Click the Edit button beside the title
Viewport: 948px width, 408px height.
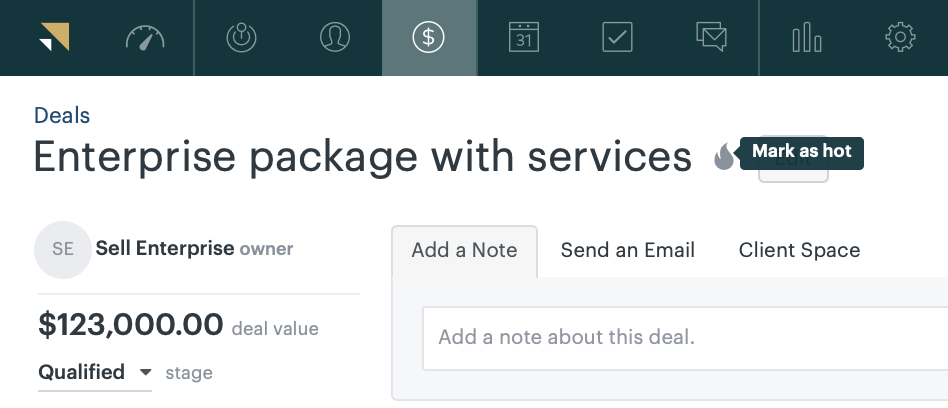pyautogui.click(x=793, y=159)
